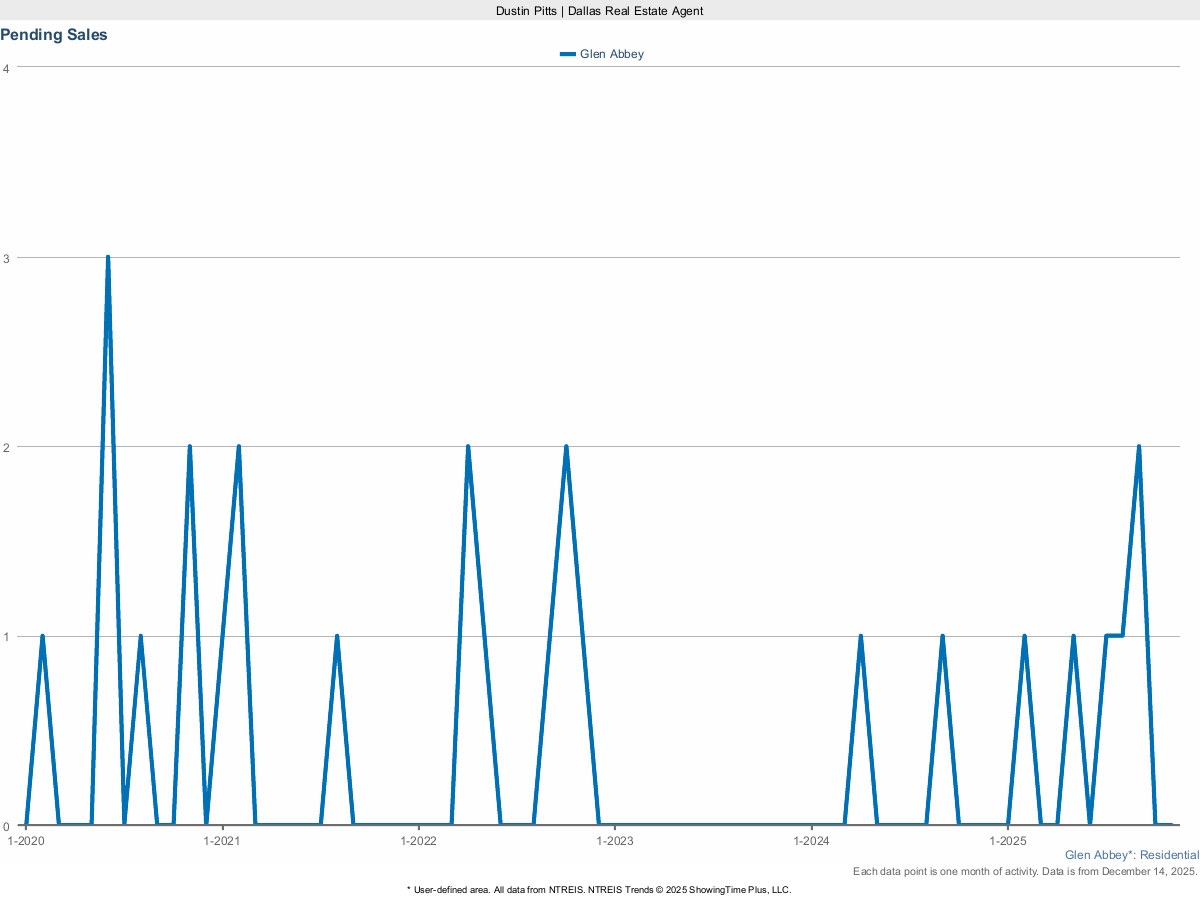Click the 1-2021 axis label
Viewport: 1200px width, 900px height.
tap(223, 841)
